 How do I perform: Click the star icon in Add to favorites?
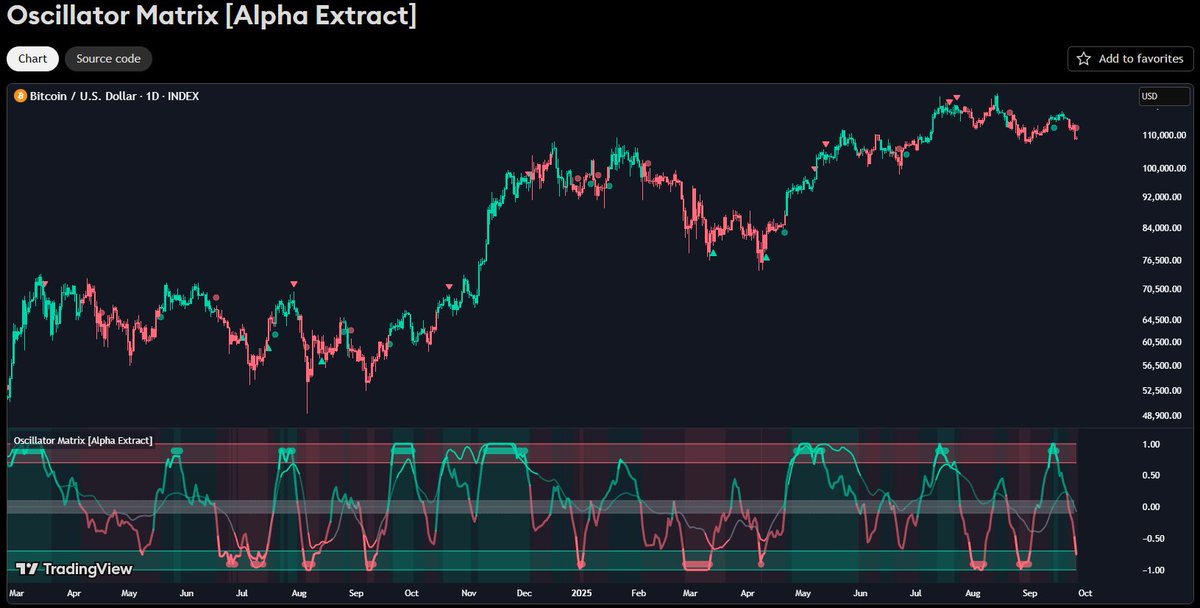pos(1084,59)
